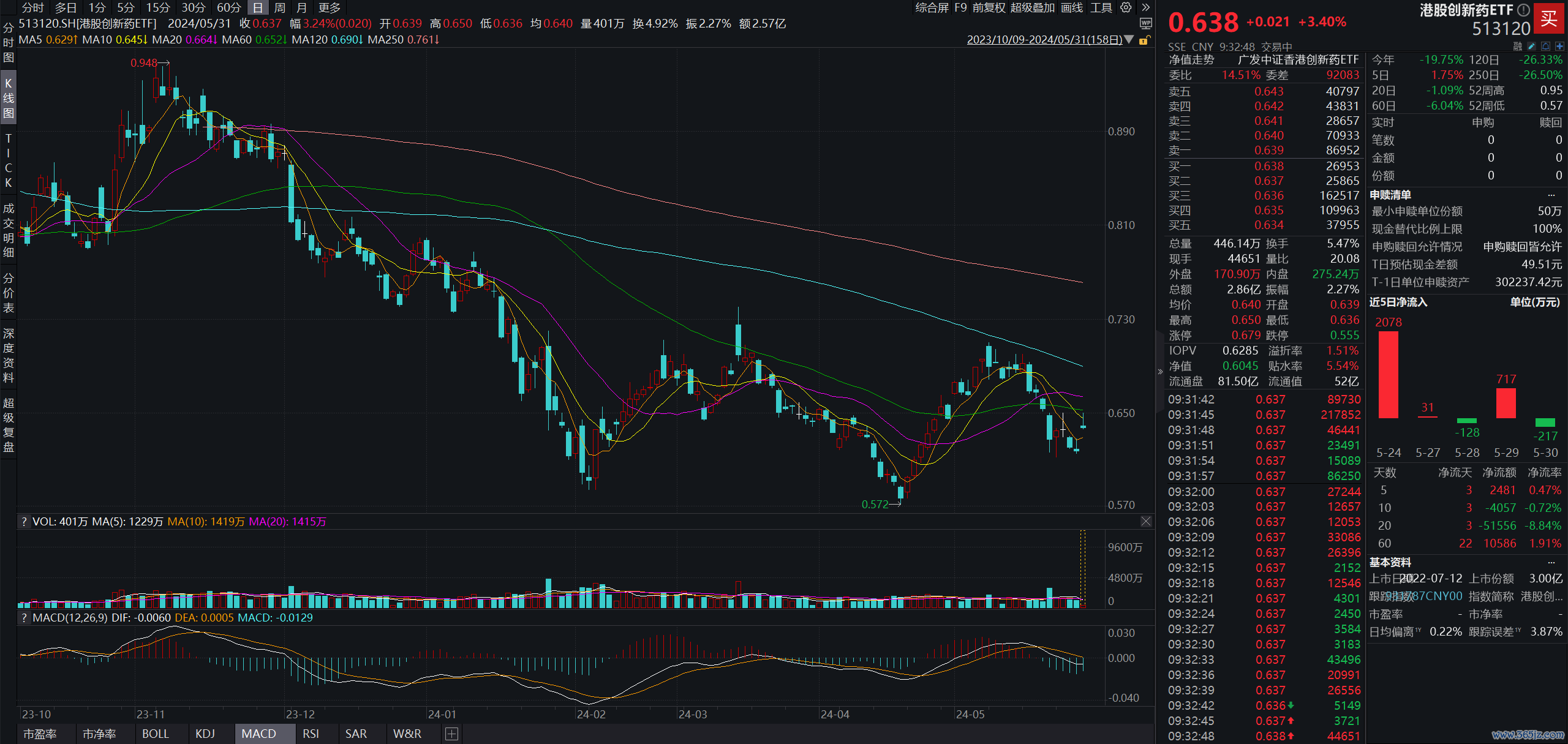
Task: Click the red 买 buy button
Action: point(1548,18)
